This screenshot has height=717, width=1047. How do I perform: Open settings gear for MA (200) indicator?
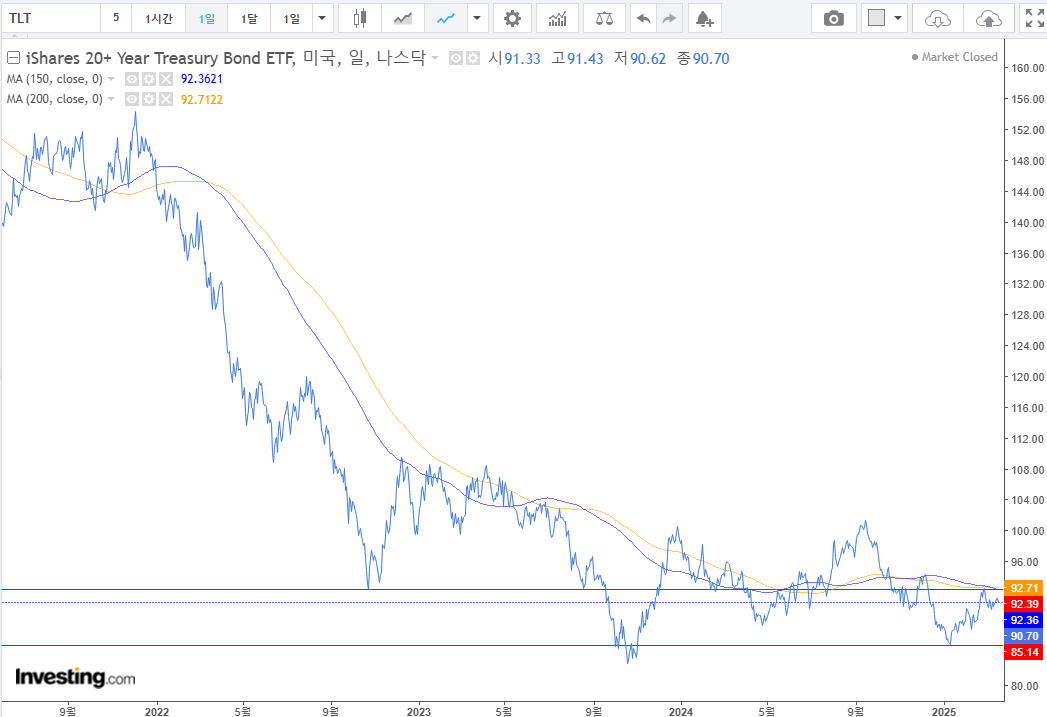(x=149, y=99)
